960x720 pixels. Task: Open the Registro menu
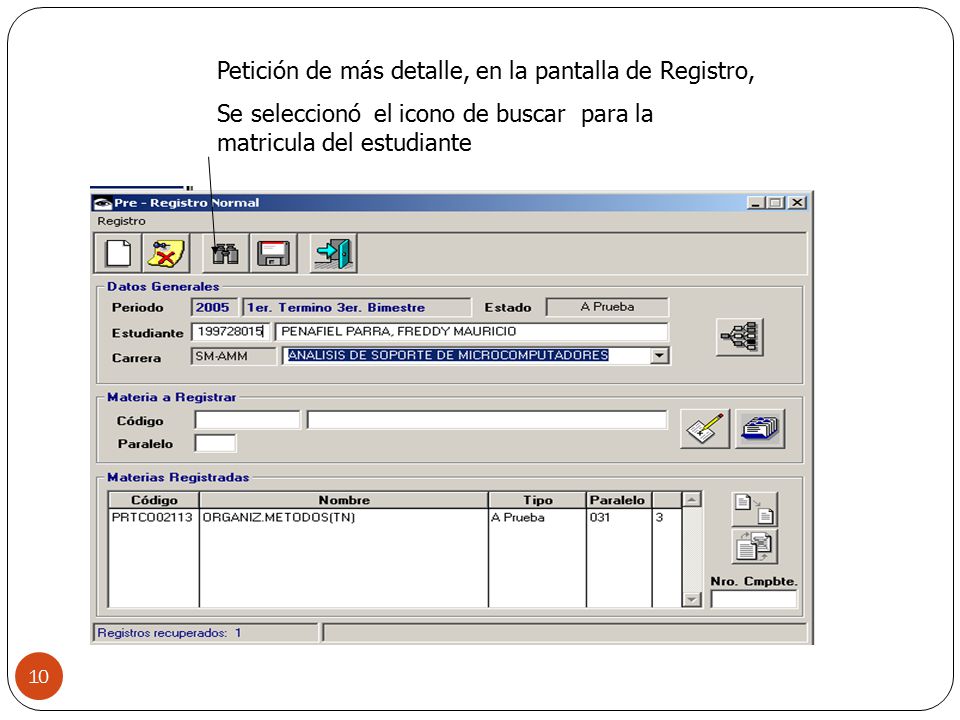point(121,221)
